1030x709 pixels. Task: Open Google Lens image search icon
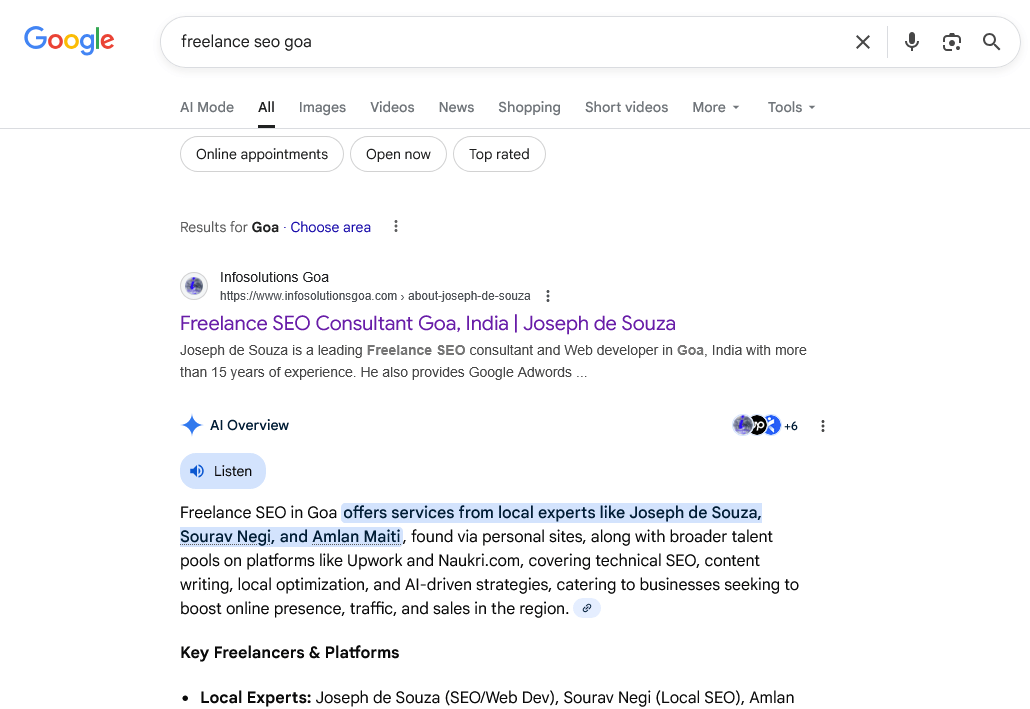pos(951,42)
